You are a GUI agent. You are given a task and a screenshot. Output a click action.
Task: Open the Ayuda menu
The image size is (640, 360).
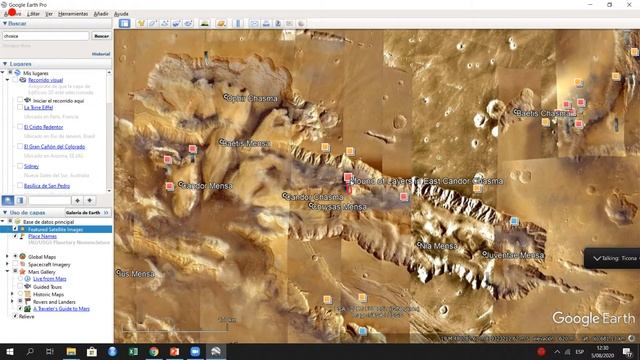click(x=121, y=14)
